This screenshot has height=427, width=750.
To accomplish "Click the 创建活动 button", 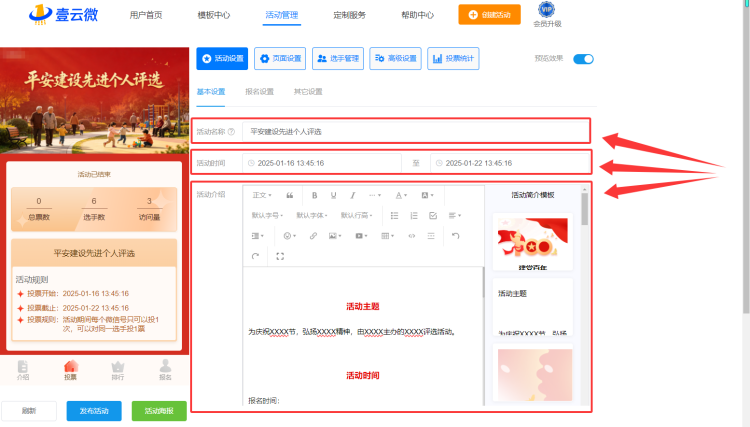I will pyautogui.click(x=489, y=14).
